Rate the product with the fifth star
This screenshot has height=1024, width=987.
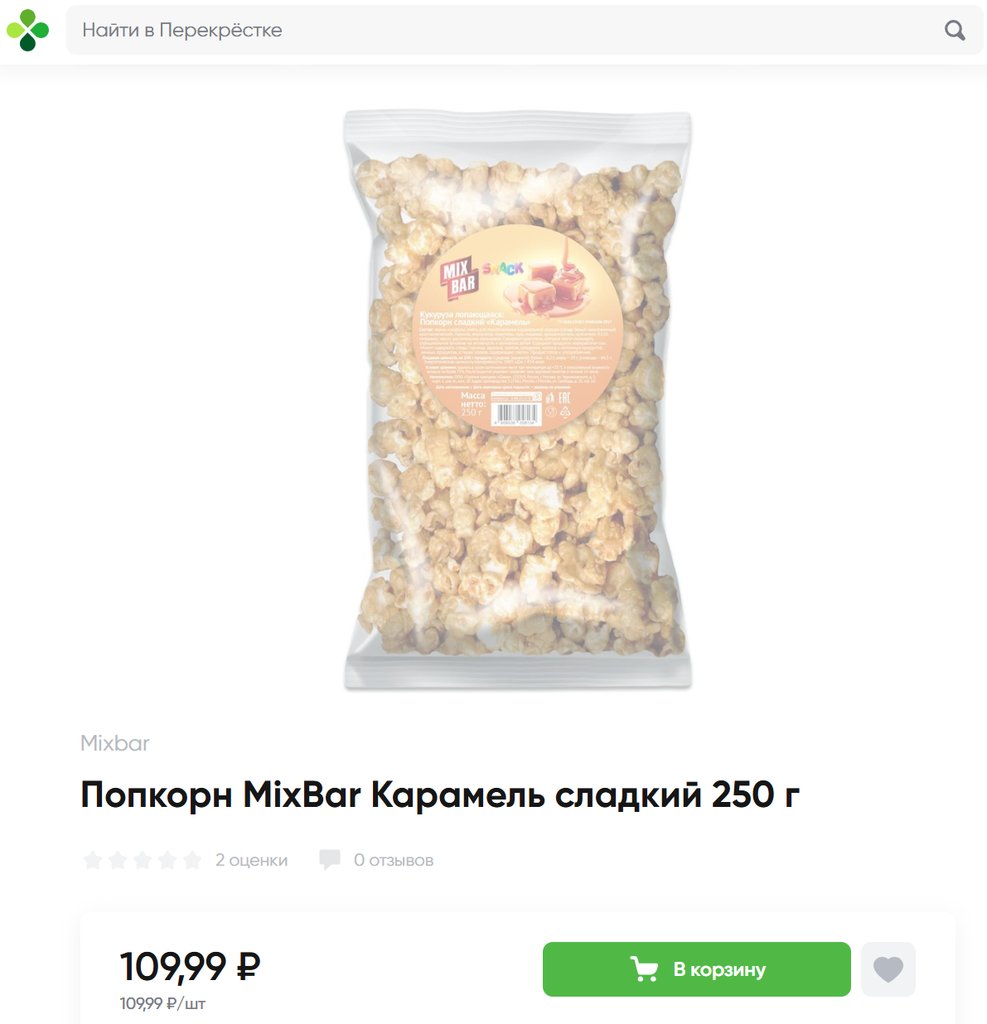[x=192, y=860]
